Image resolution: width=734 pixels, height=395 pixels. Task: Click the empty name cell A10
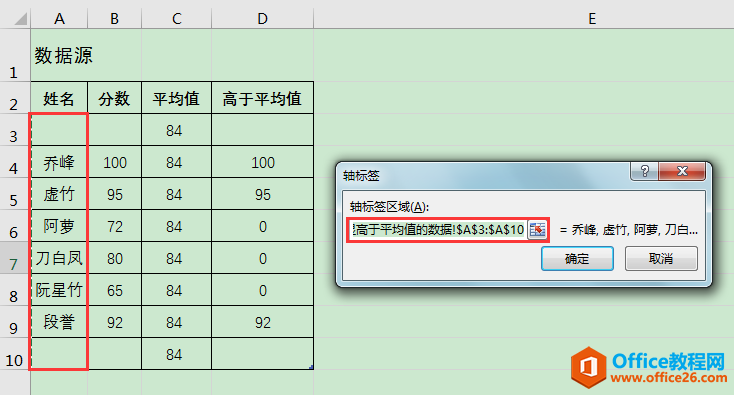point(59,354)
